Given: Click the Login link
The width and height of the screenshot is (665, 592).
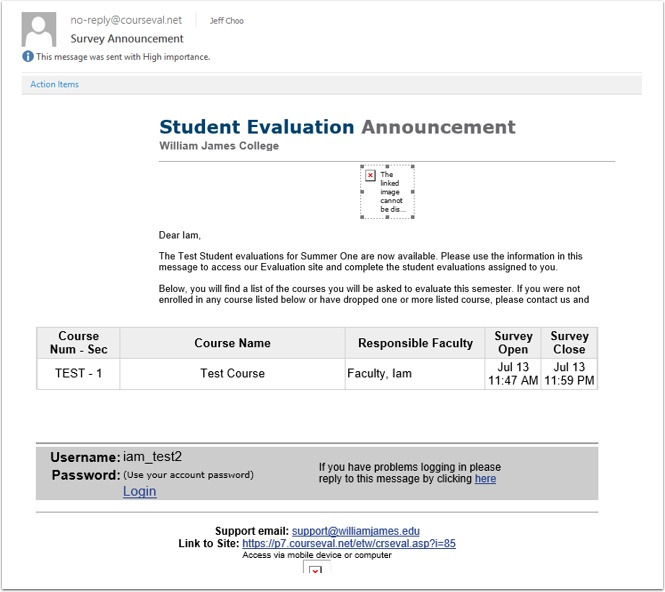Looking at the screenshot, I should point(140,491).
